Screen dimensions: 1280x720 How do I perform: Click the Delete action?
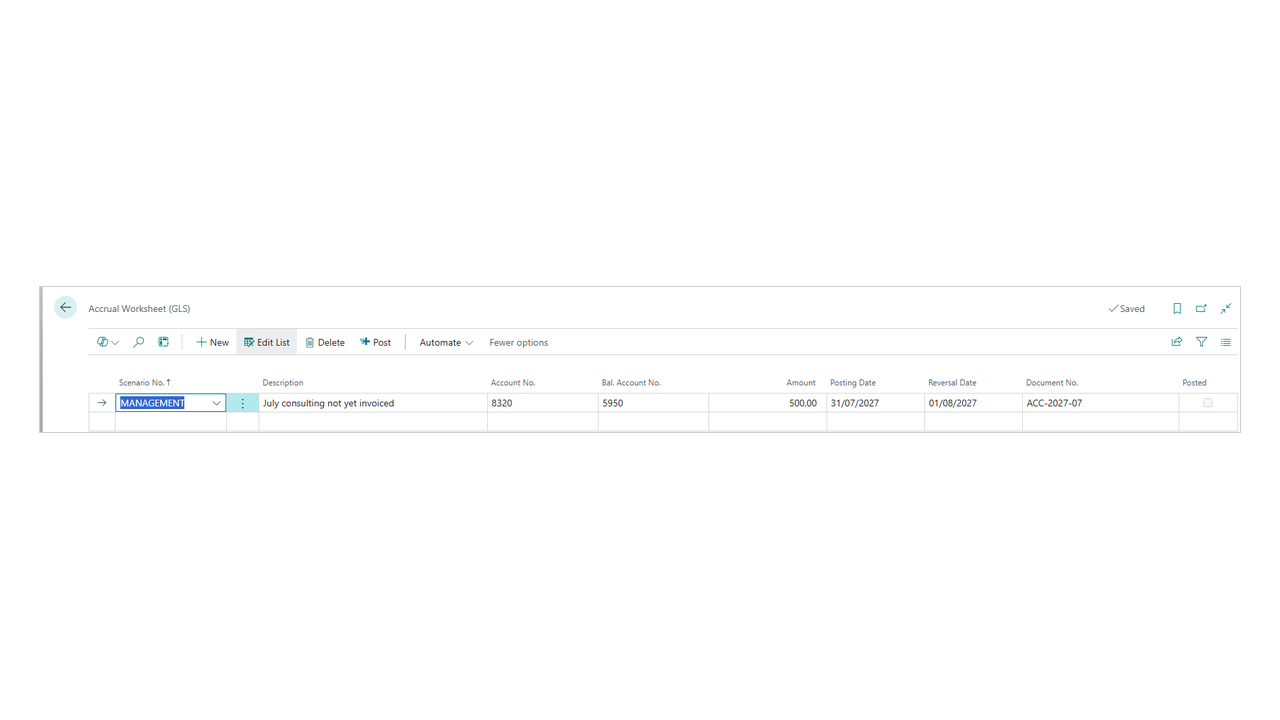(325, 342)
